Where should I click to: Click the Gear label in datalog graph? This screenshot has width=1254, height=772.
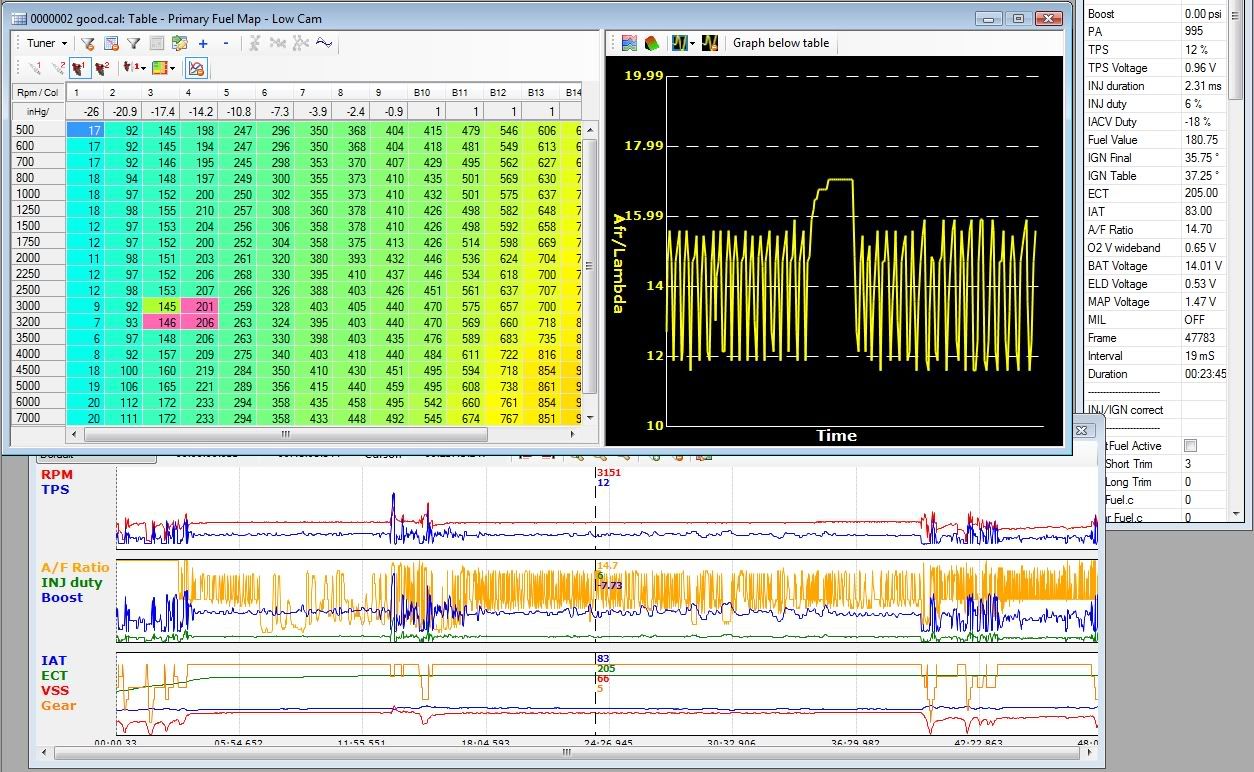tap(58, 705)
